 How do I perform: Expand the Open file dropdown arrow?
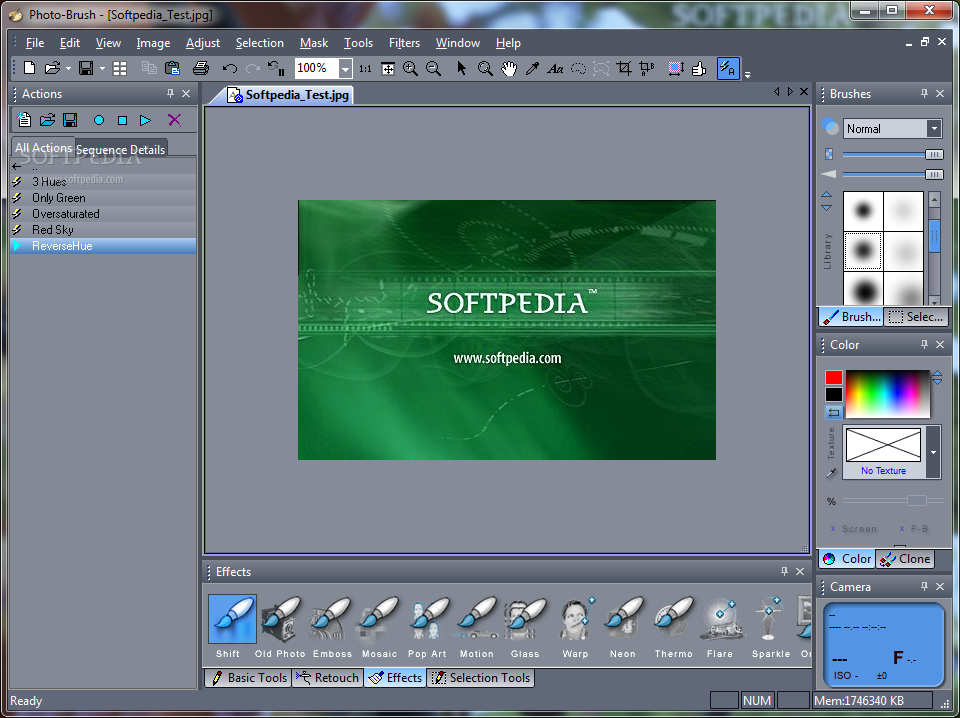click(x=68, y=69)
